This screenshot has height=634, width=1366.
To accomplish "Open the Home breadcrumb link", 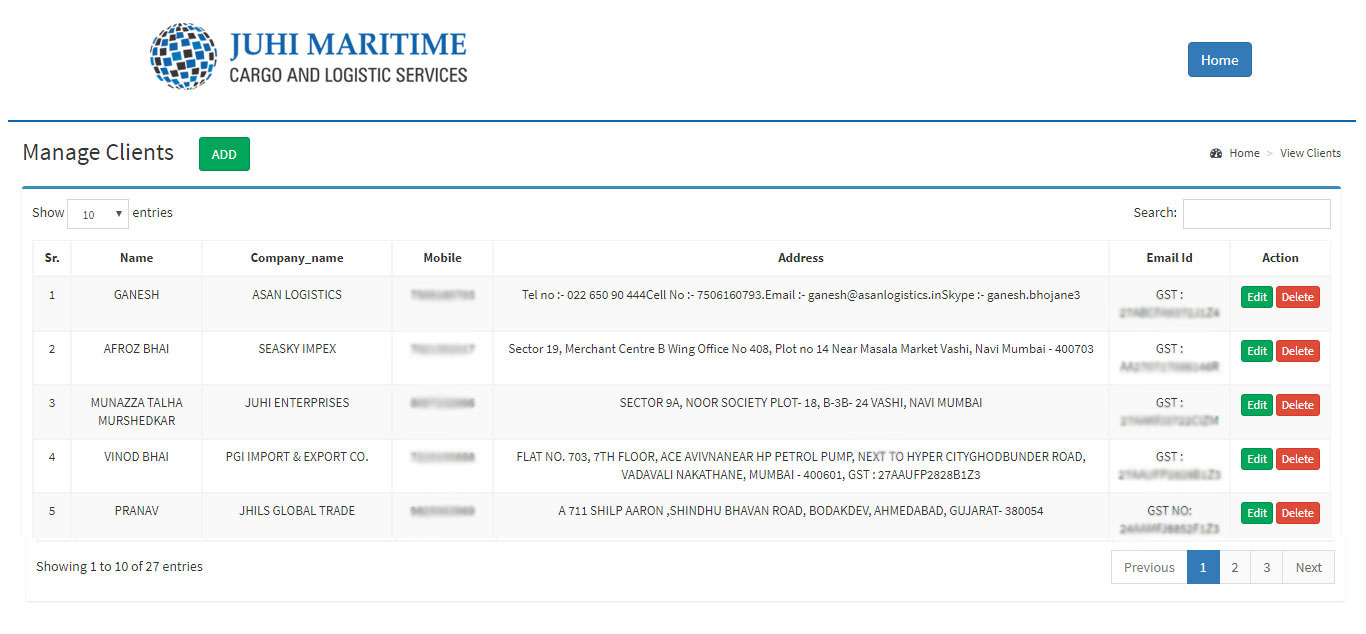I will click(1244, 153).
